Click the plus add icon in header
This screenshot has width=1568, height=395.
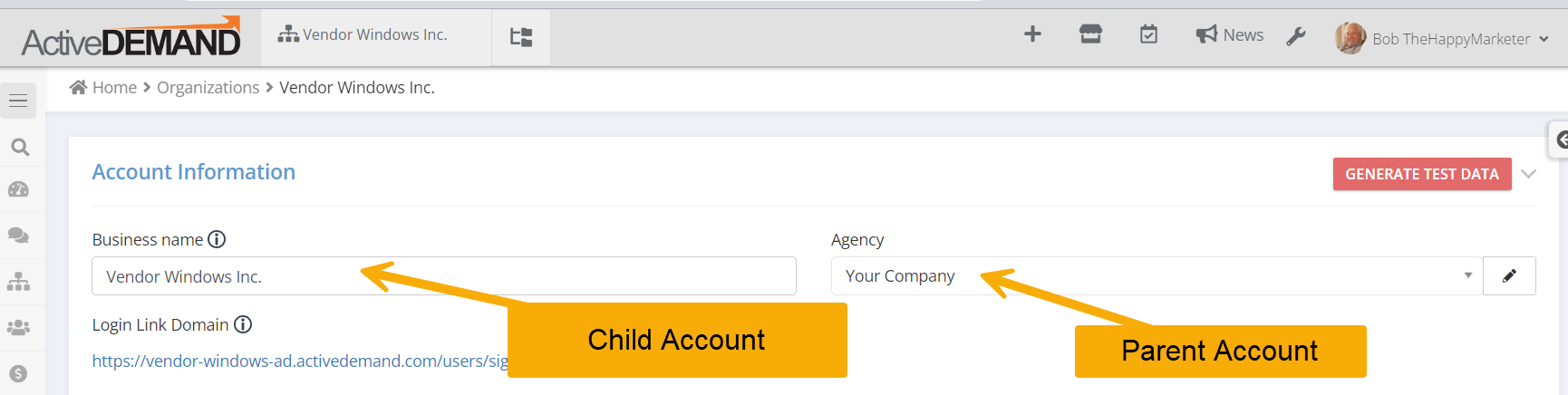coord(1032,34)
